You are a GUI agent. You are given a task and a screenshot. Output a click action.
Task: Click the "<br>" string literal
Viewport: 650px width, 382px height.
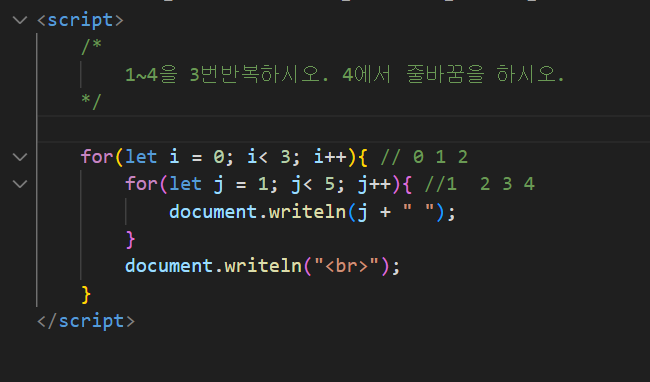coord(347,266)
